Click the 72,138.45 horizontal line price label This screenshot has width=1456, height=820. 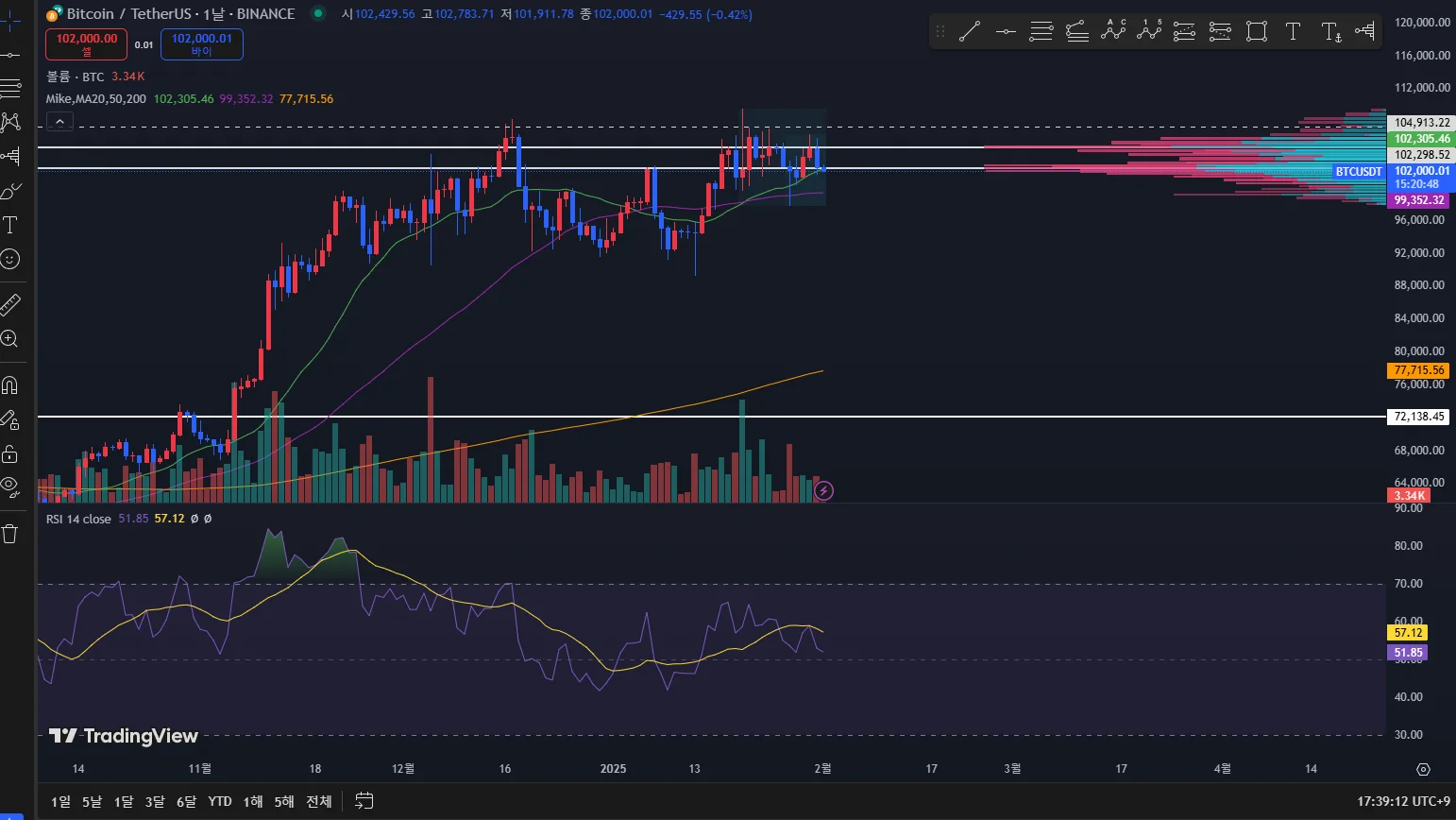point(1420,417)
